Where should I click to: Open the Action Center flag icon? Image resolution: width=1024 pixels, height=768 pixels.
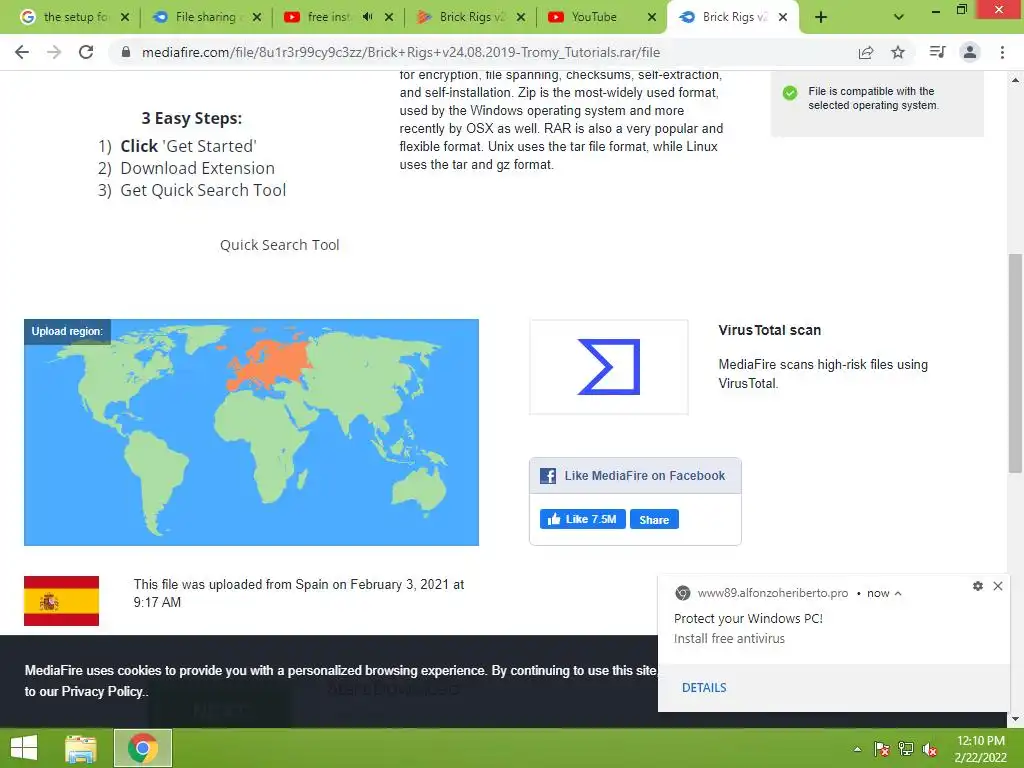point(881,749)
